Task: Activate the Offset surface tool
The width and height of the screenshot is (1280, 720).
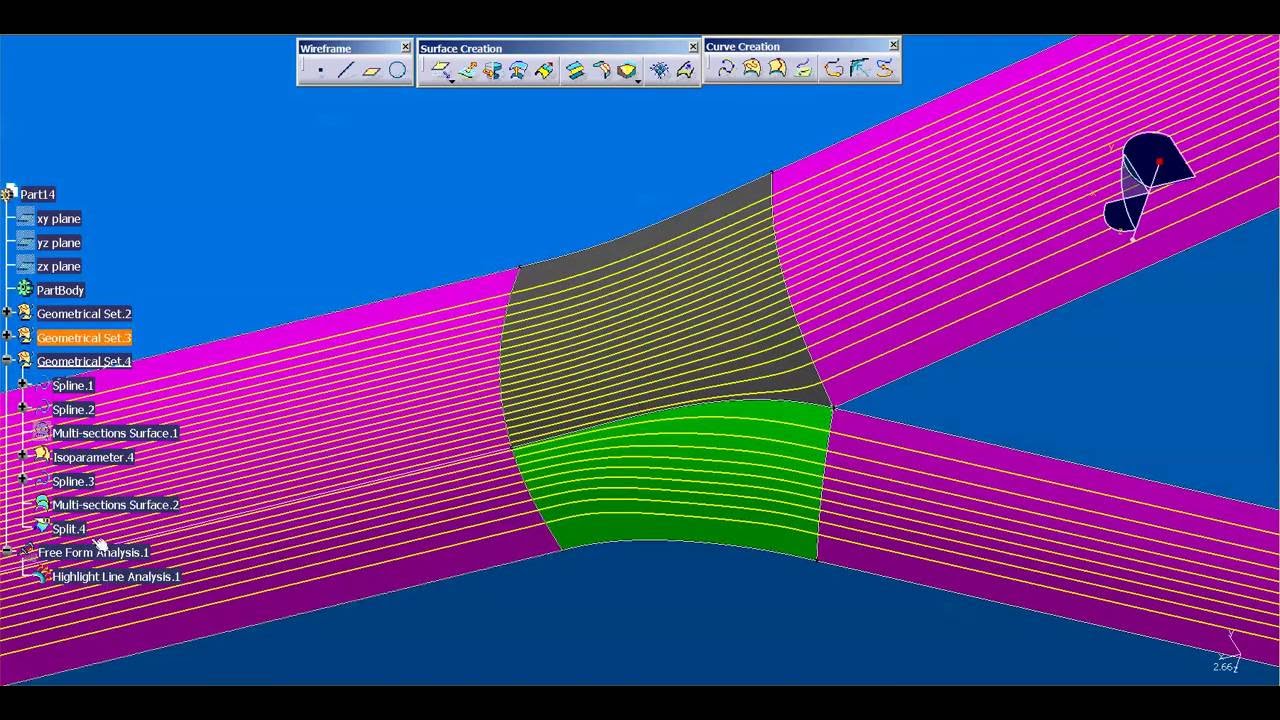Action: coord(518,70)
